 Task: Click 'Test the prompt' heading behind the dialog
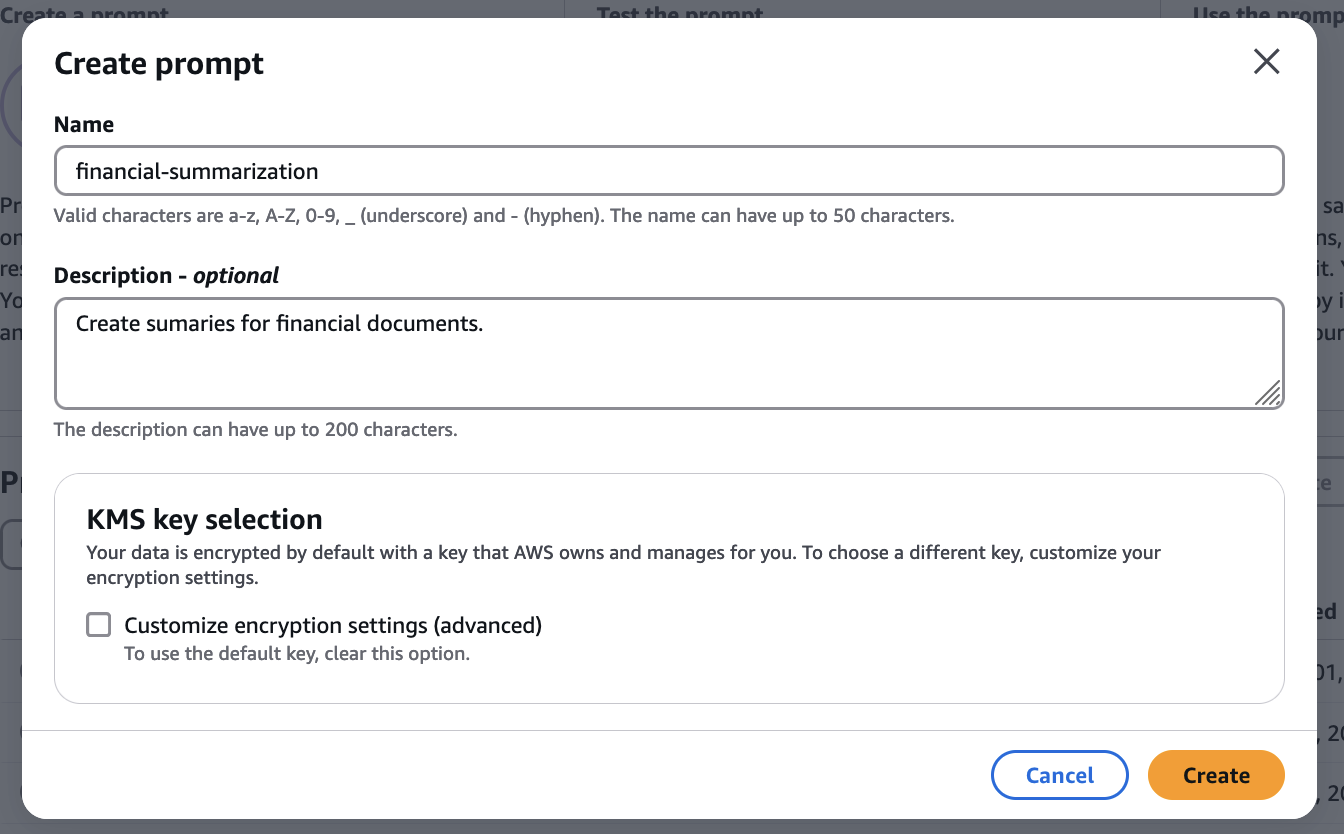point(680,13)
